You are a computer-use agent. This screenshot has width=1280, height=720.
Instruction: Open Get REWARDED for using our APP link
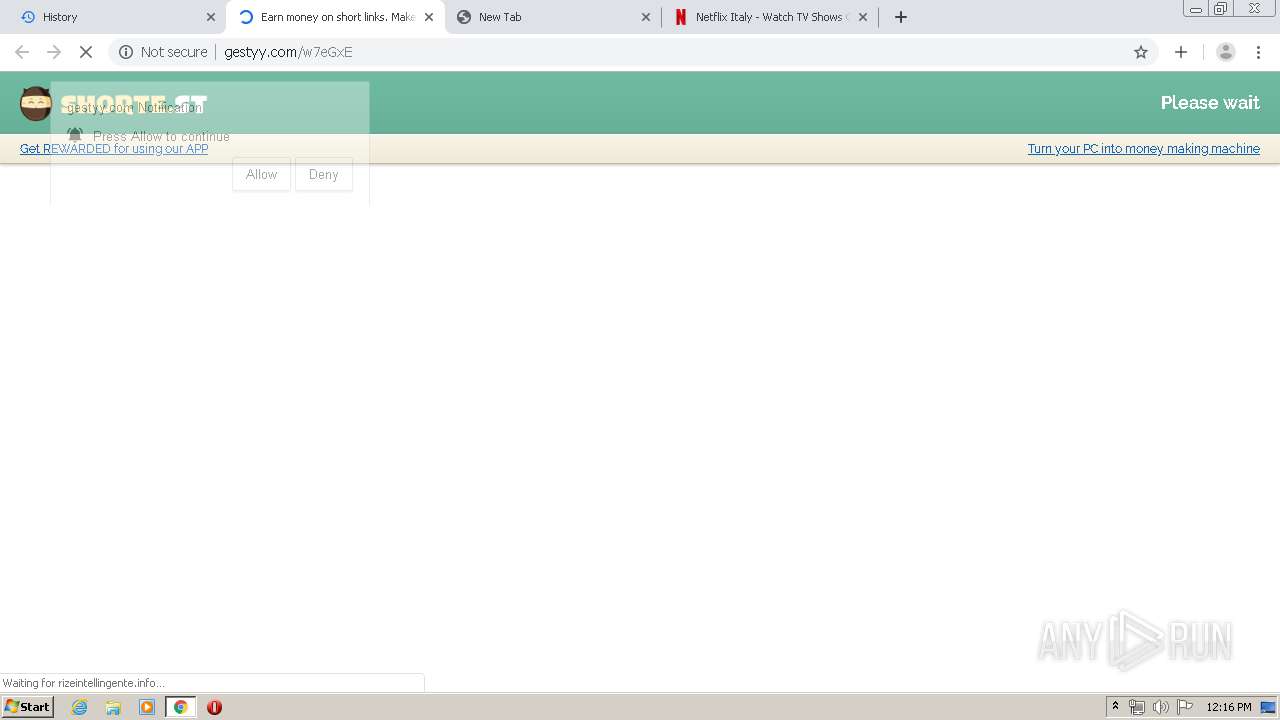click(114, 149)
